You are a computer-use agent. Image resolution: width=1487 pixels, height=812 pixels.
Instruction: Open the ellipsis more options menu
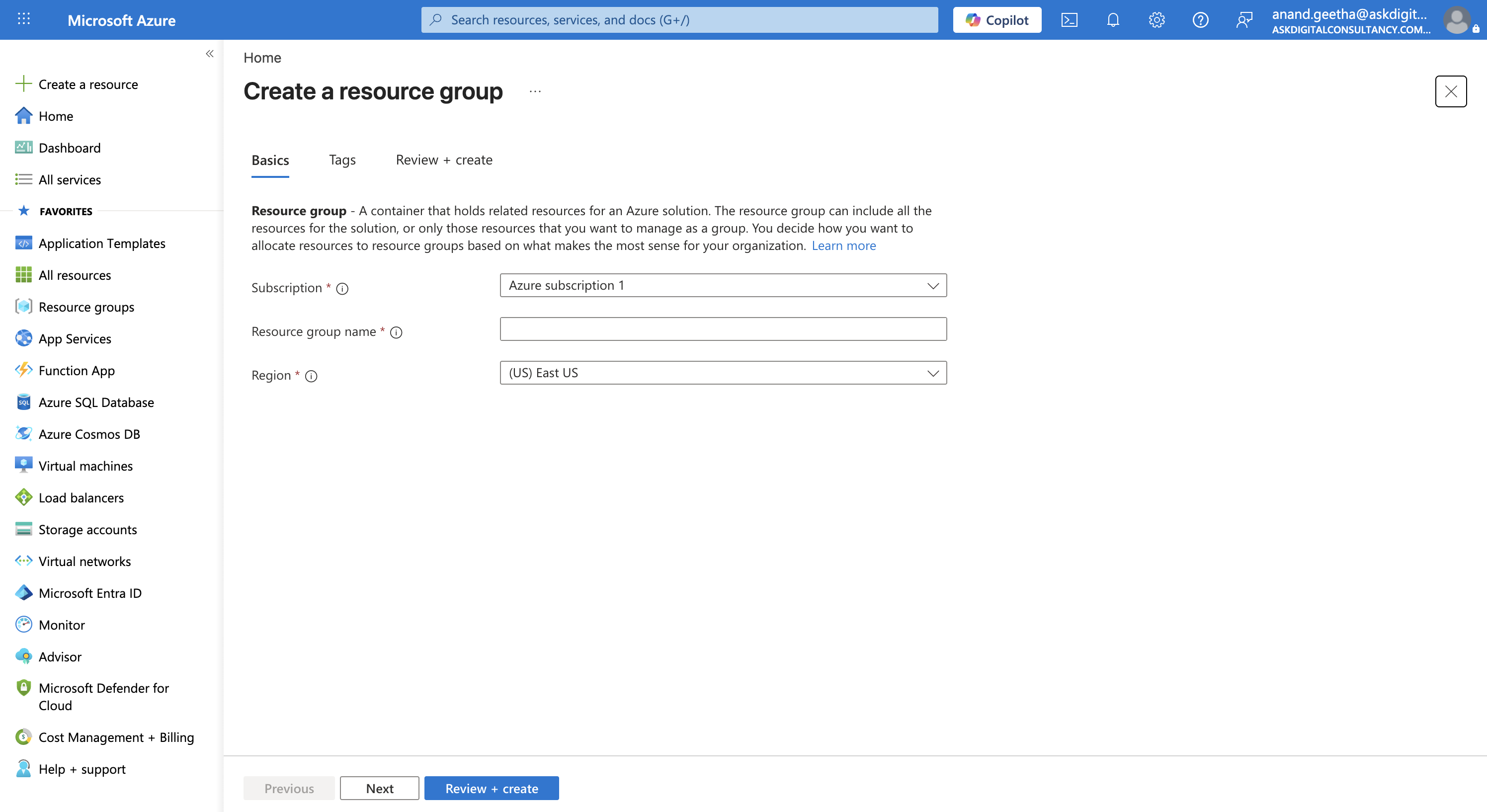[535, 91]
